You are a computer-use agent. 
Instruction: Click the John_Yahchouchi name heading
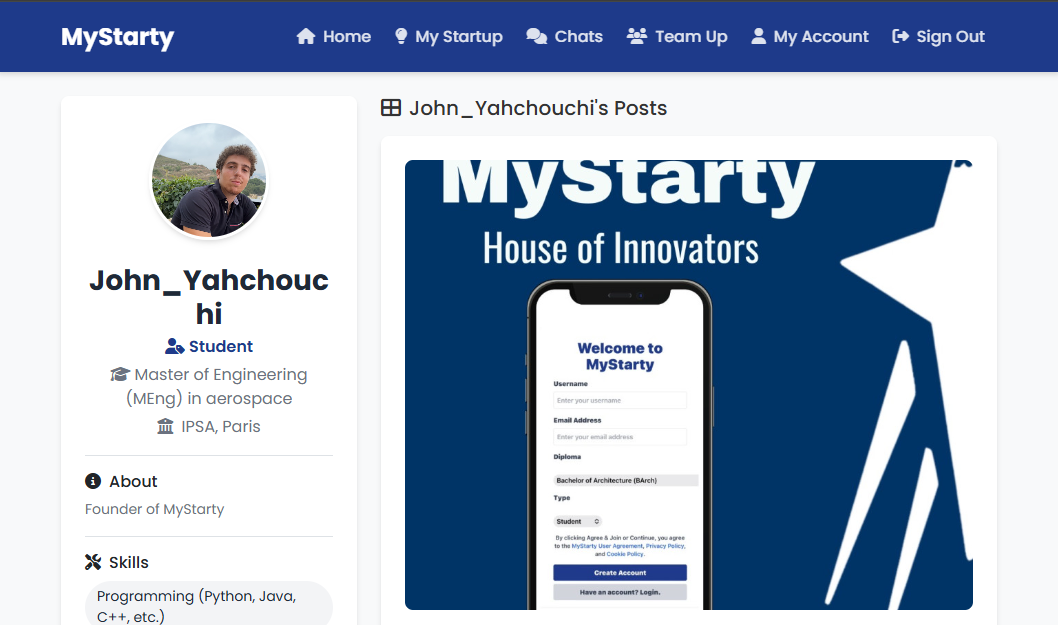[209, 296]
